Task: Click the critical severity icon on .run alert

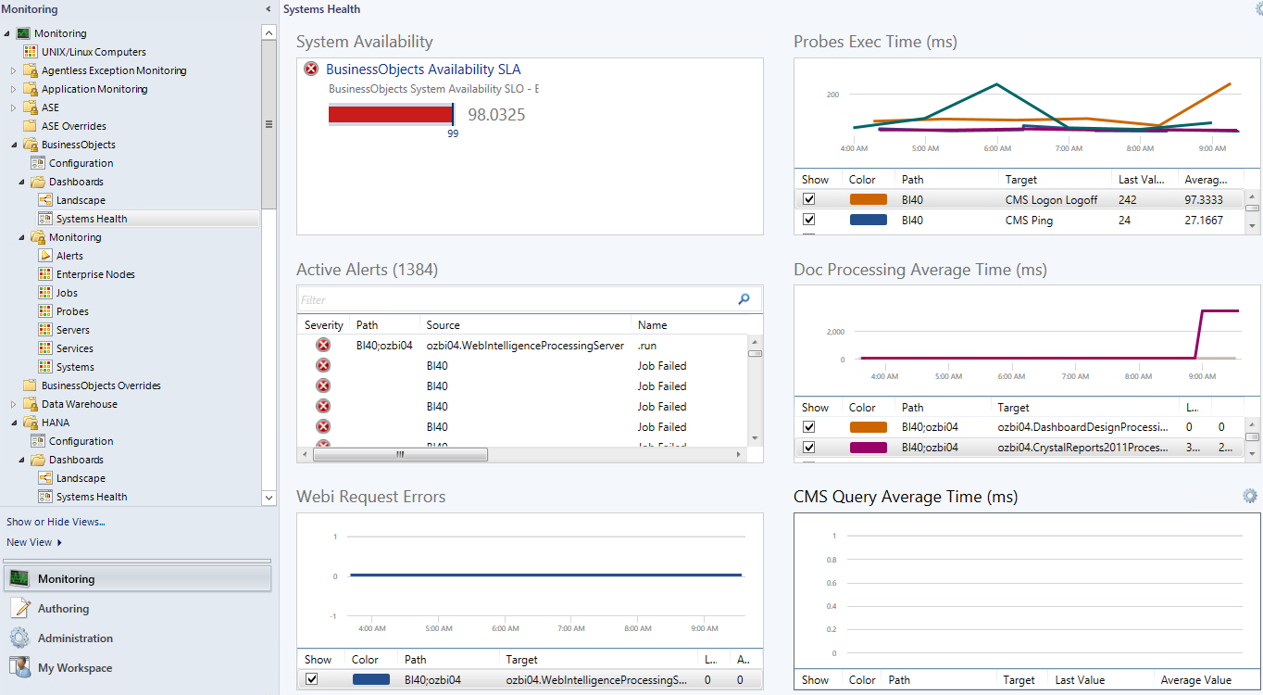Action: (323, 345)
